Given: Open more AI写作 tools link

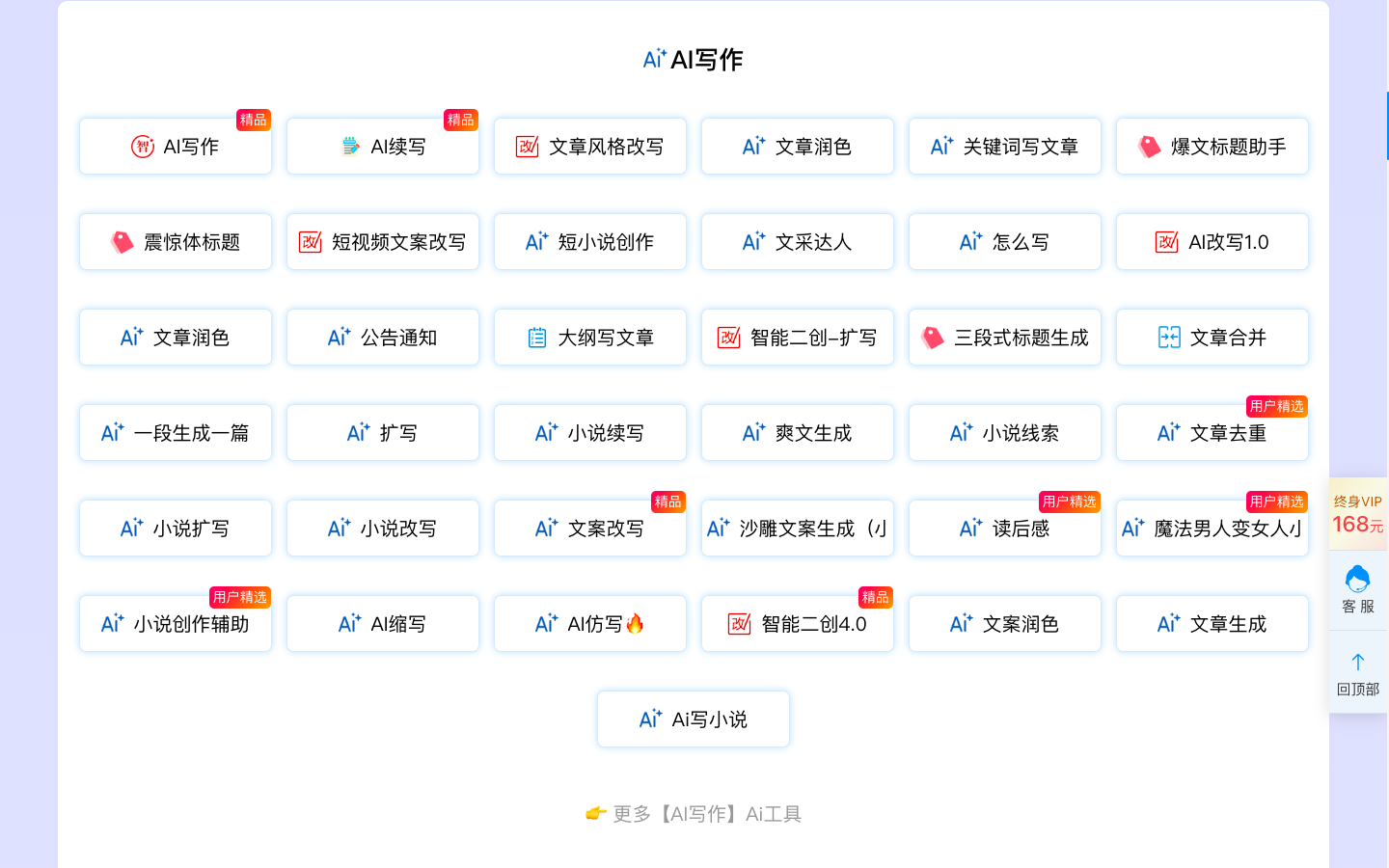Looking at the screenshot, I should click(694, 814).
